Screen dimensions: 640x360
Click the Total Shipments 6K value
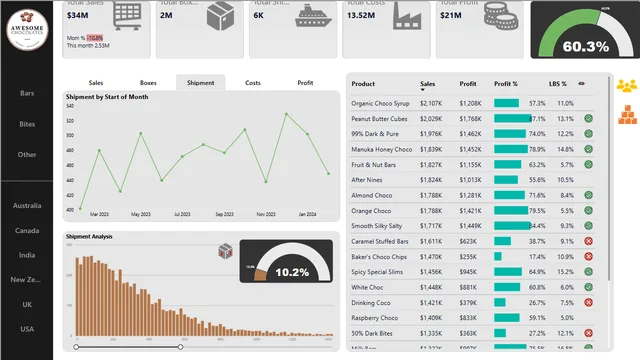[x=258, y=15]
